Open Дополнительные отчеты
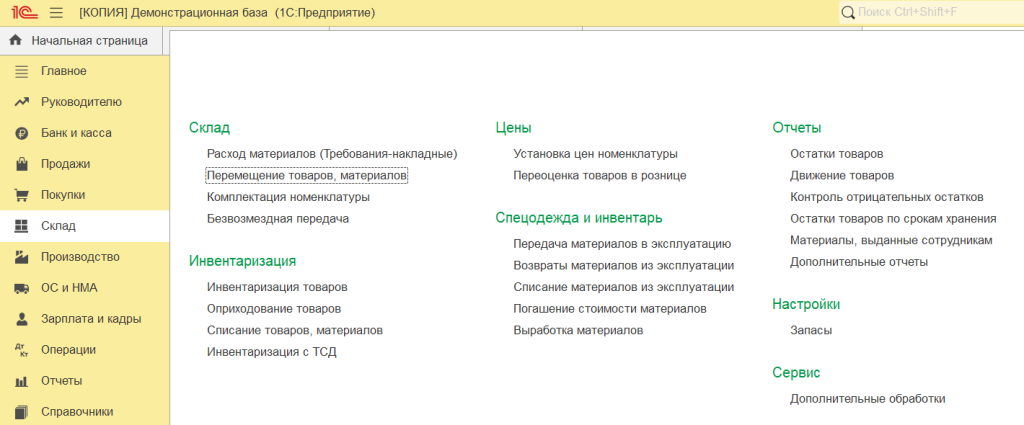1024x425 pixels. pyautogui.click(x=859, y=262)
